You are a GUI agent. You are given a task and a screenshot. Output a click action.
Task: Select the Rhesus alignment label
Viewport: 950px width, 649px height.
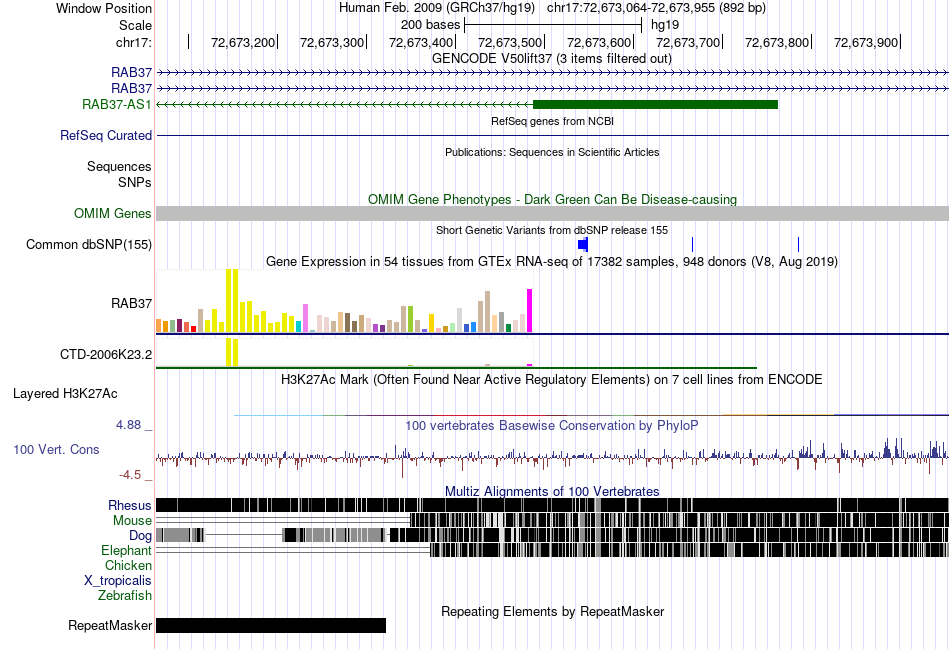point(130,505)
